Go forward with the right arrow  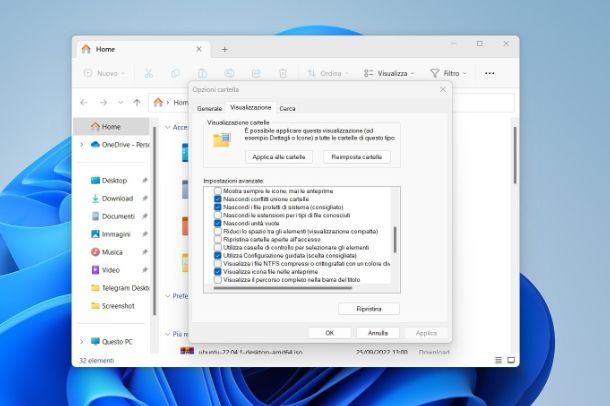(x=103, y=103)
